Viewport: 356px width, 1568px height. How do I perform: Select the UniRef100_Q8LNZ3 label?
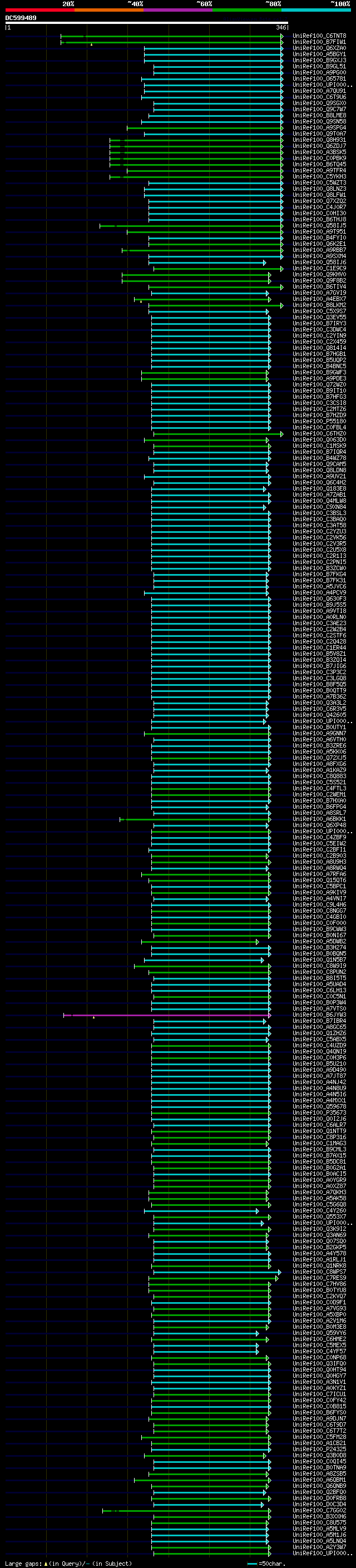(x=319, y=189)
